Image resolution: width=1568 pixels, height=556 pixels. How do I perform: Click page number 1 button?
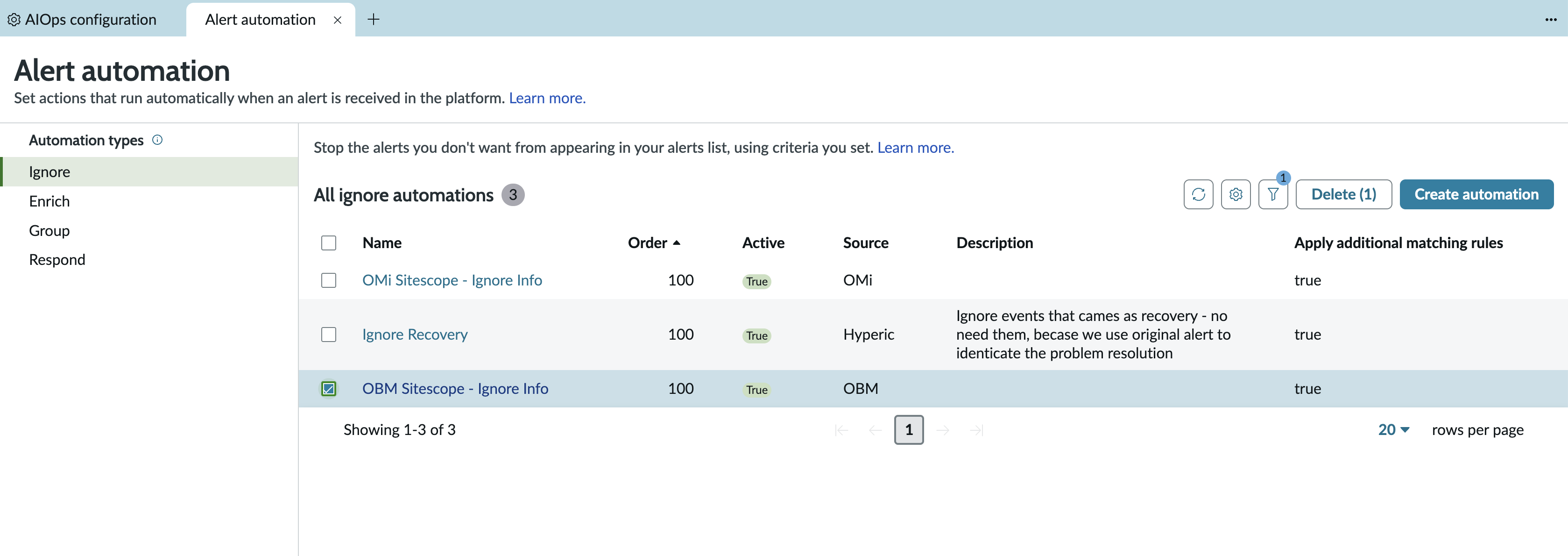[909, 430]
